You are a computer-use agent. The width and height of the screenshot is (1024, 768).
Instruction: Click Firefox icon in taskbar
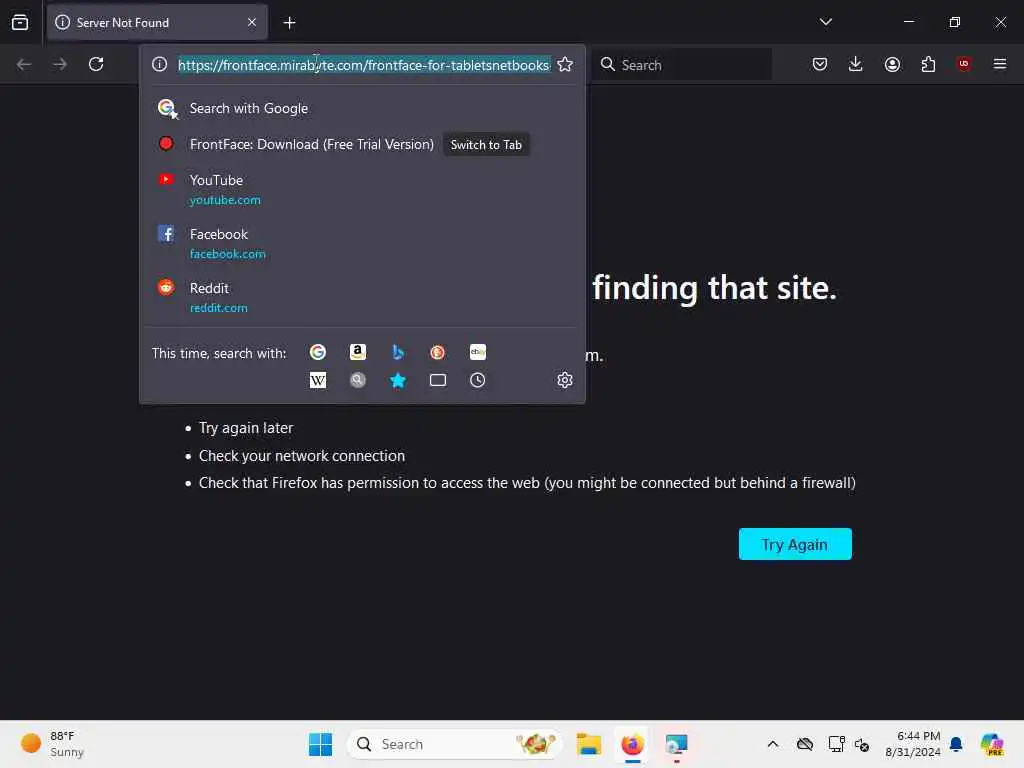632,744
